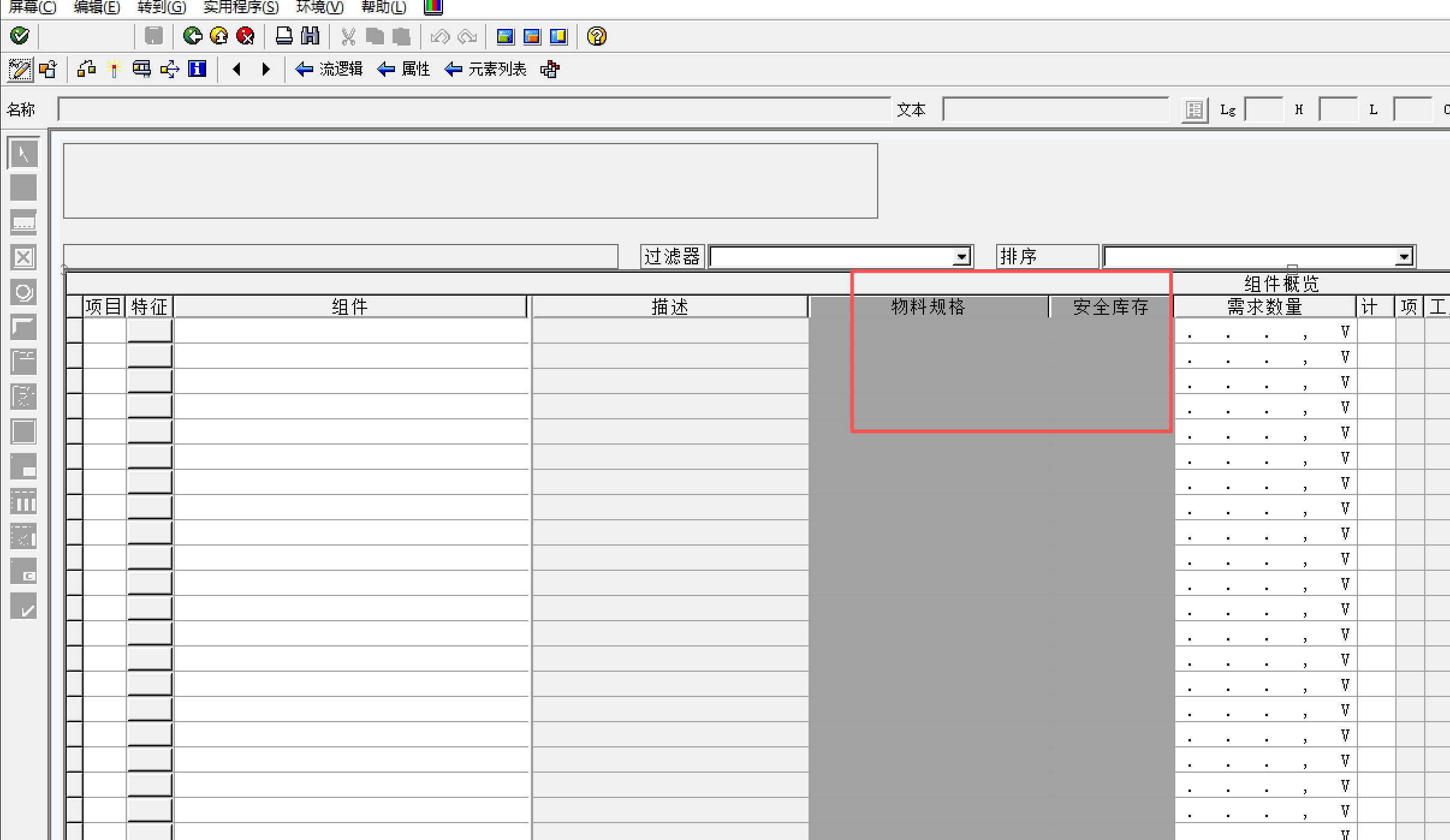The height and width of the screenshot is (840, 1450).
Task: Select the 需求数量 column header
Action: tap(1265, 306)
